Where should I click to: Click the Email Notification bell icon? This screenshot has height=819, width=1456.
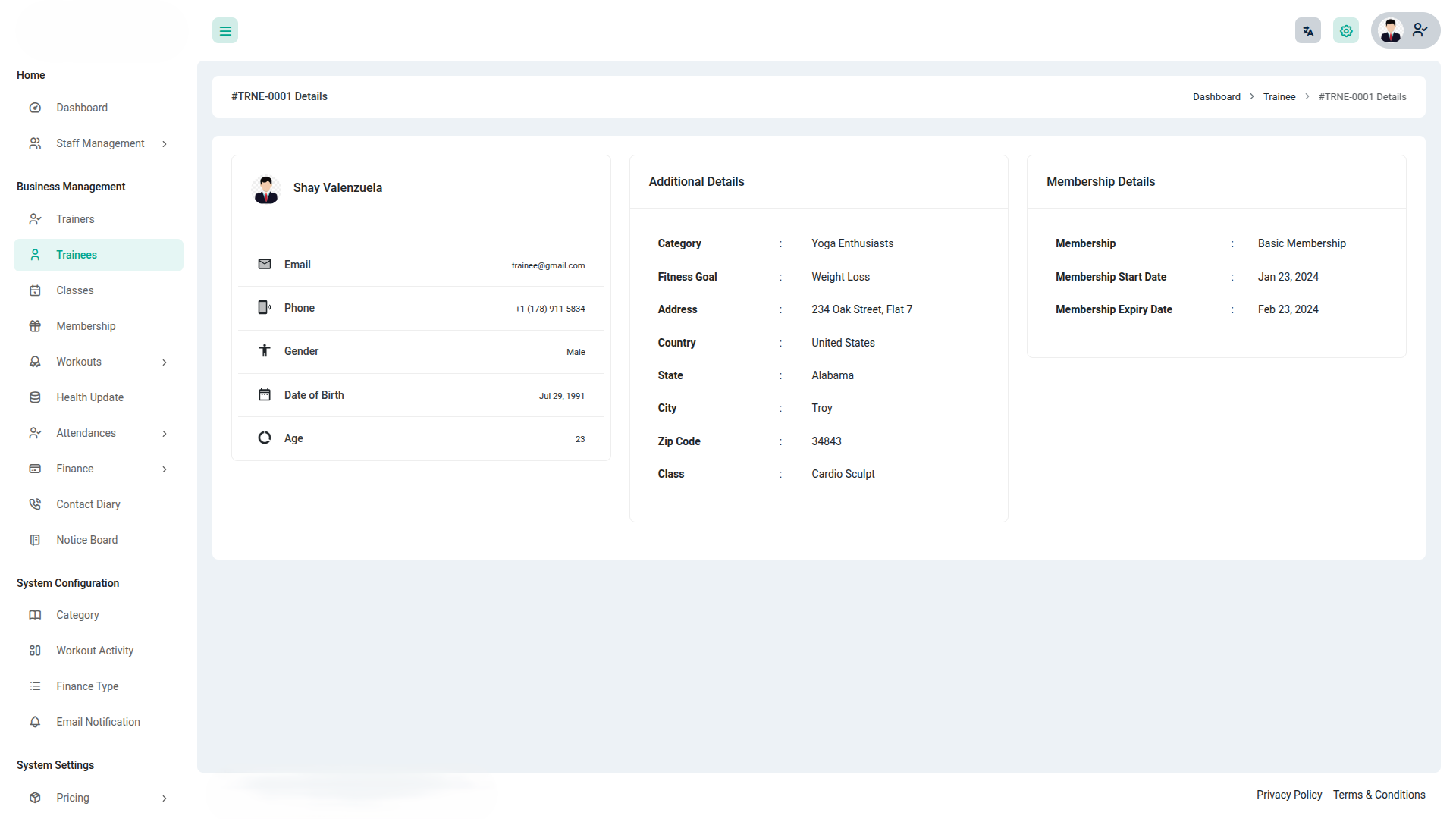click(x=35, y=722)
